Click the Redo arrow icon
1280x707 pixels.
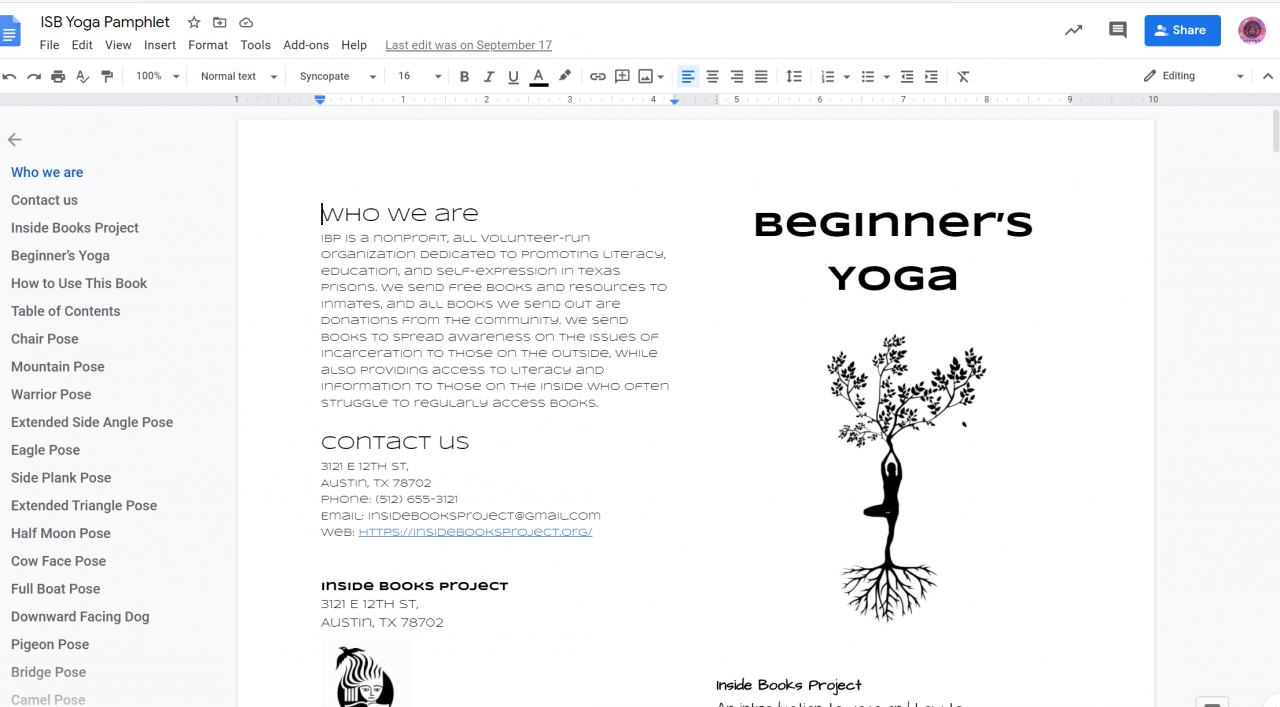tap(34, 77)
